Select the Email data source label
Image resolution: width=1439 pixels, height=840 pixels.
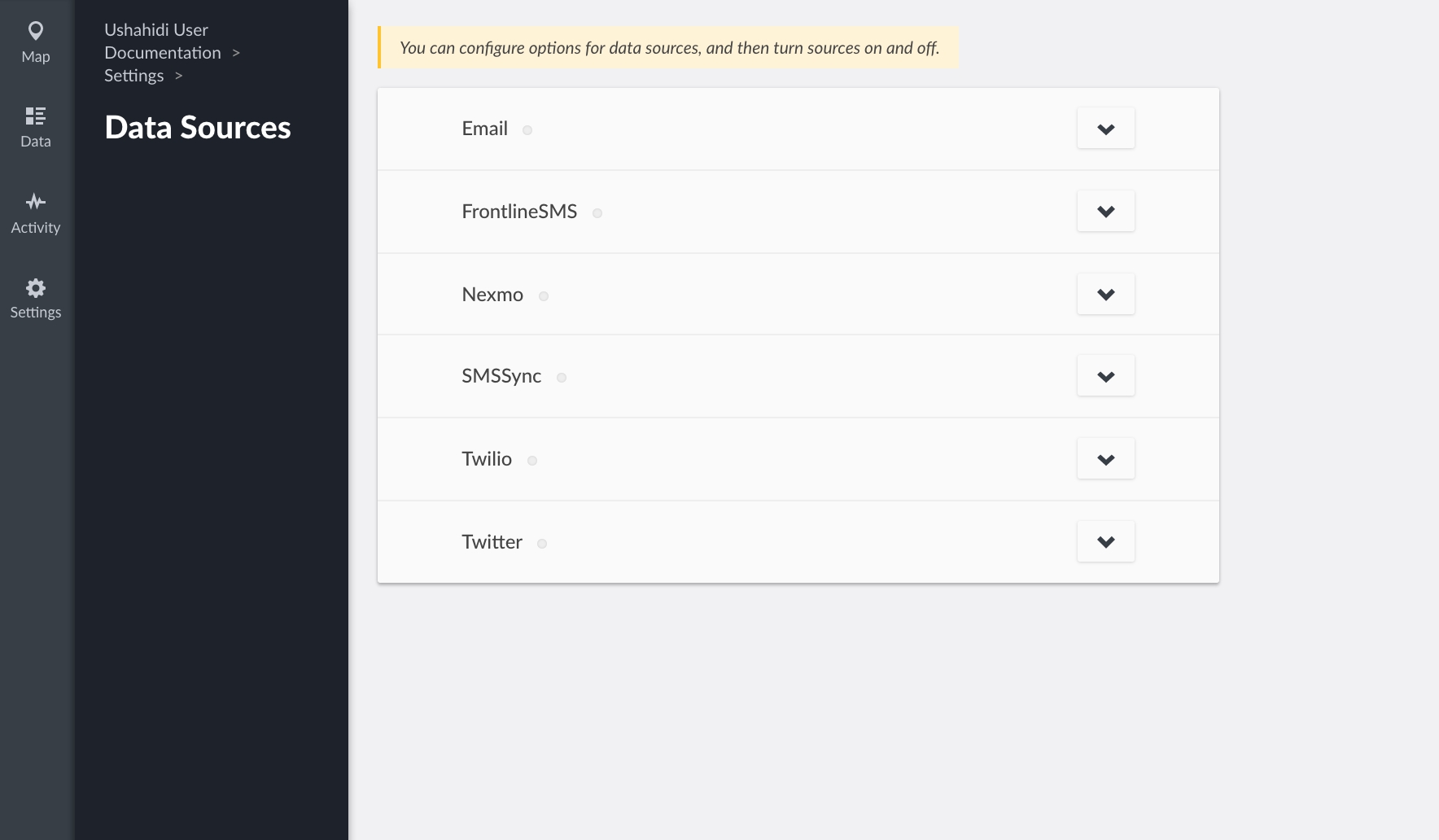pyautogui.click(x=484, y=129)
